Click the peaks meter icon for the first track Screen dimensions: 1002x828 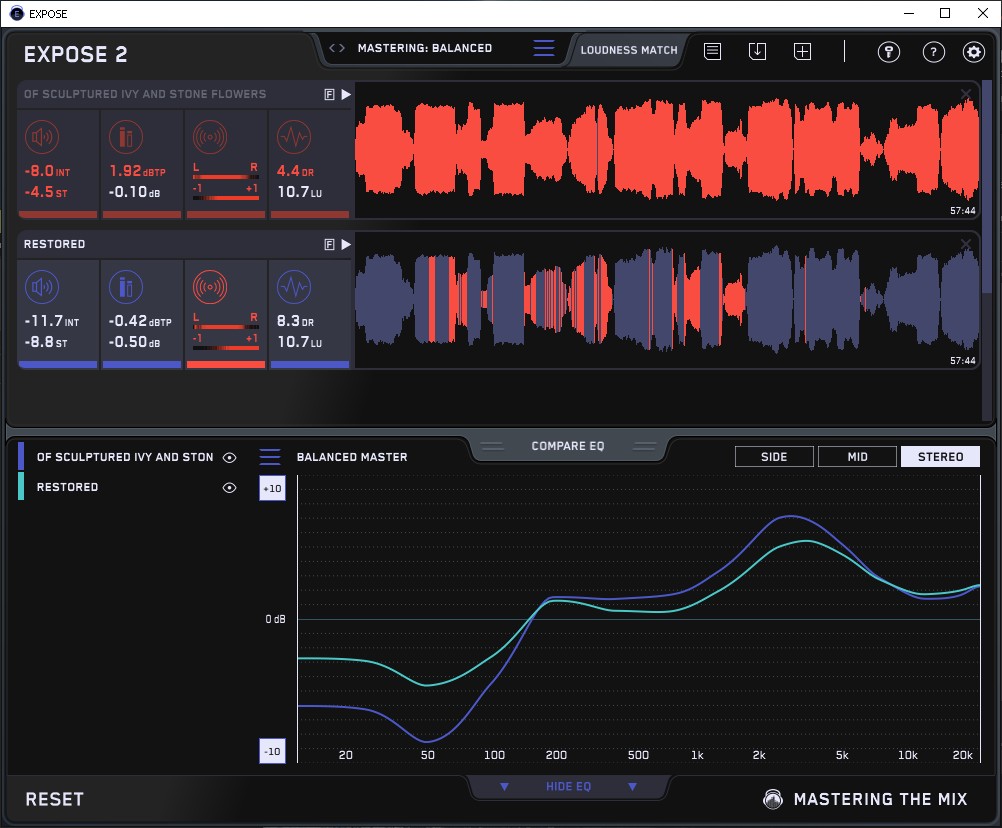coord(126,137)
